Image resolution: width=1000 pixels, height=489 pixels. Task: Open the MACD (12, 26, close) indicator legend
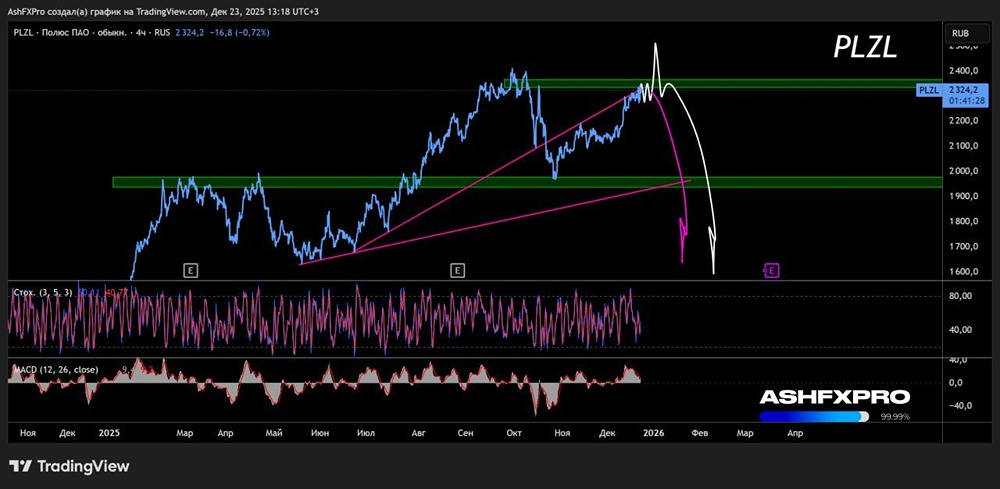click(54, 369)
